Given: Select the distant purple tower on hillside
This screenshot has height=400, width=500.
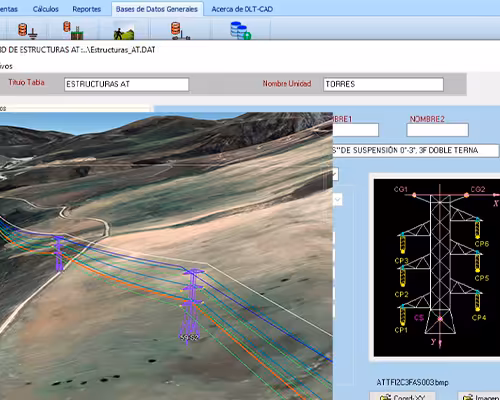Looking at the screenshot, I should [59, 254].
